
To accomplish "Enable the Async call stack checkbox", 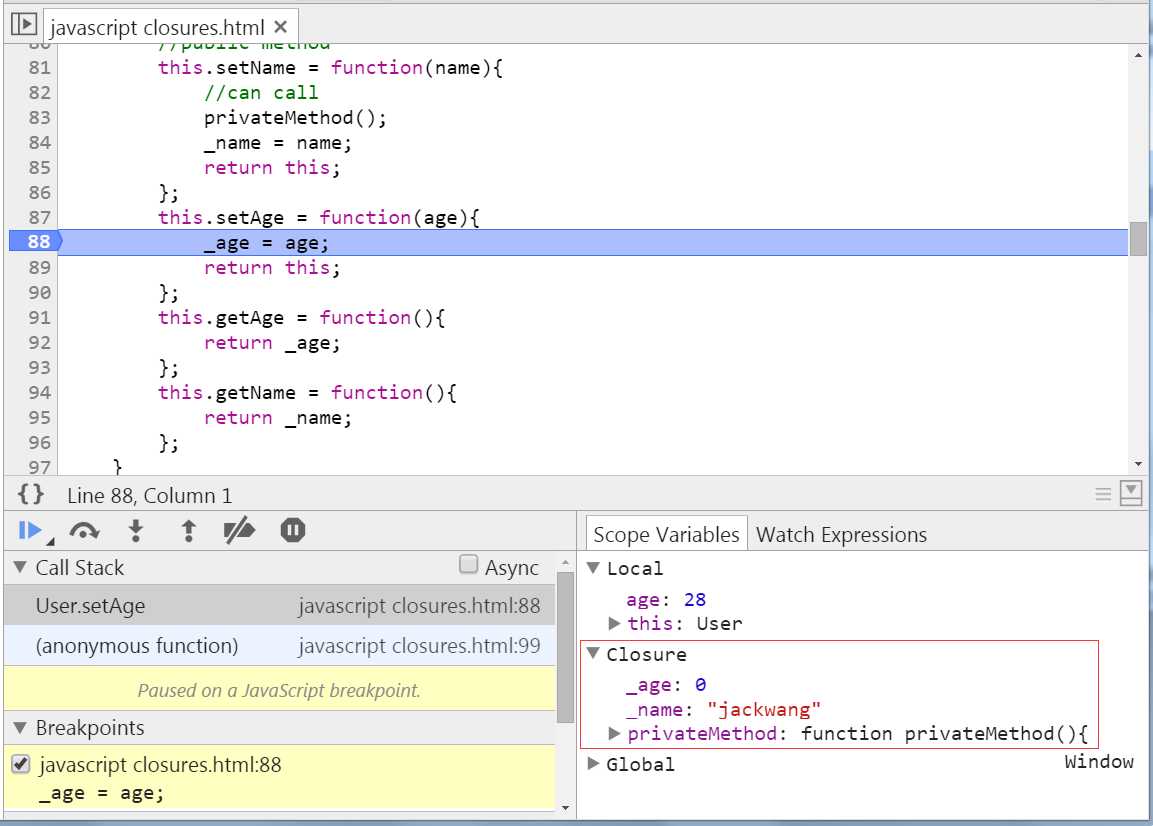I will [468, 564].
